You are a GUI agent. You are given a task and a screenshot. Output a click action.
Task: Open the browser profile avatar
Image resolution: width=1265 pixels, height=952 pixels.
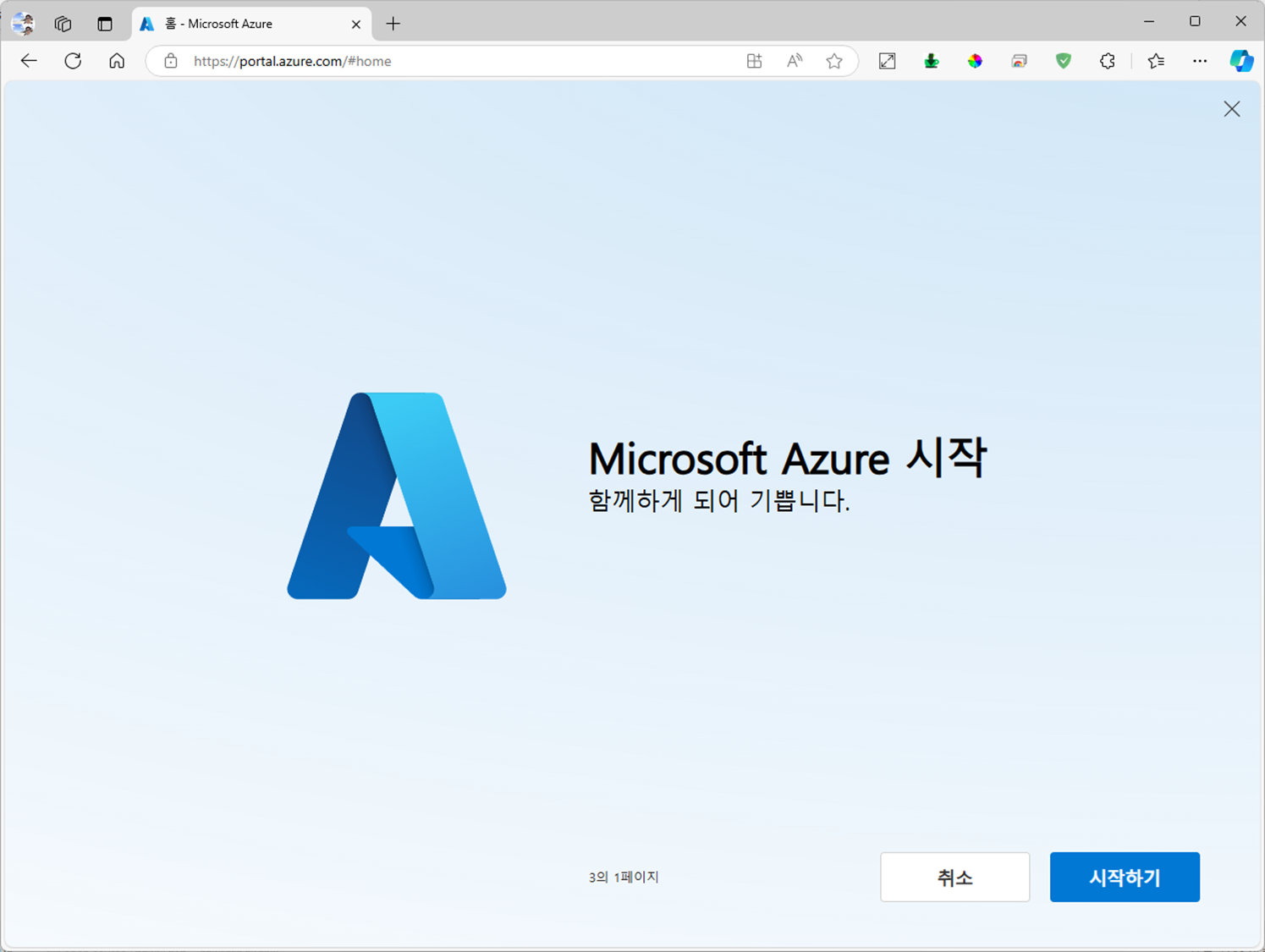coord(23,24)
